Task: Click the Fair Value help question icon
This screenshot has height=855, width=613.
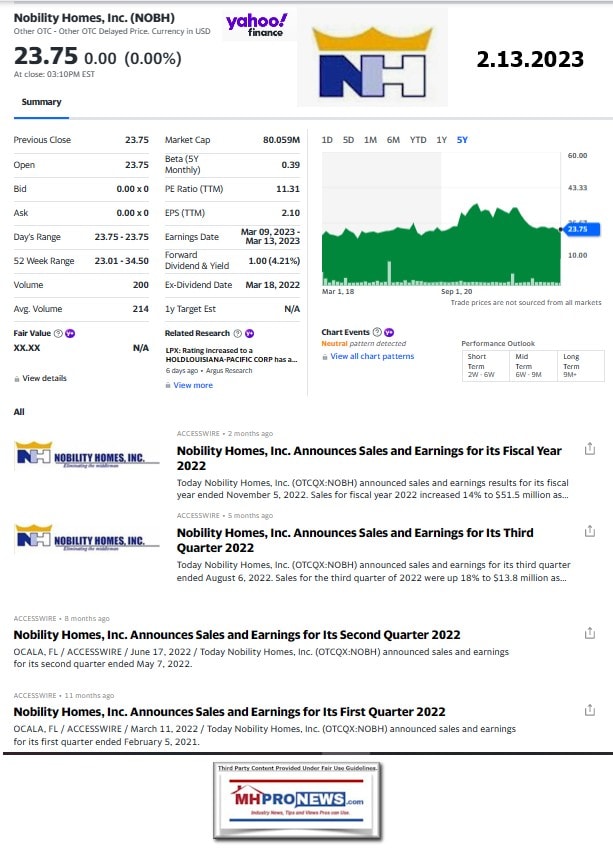Action: click(x=58, y=333)
